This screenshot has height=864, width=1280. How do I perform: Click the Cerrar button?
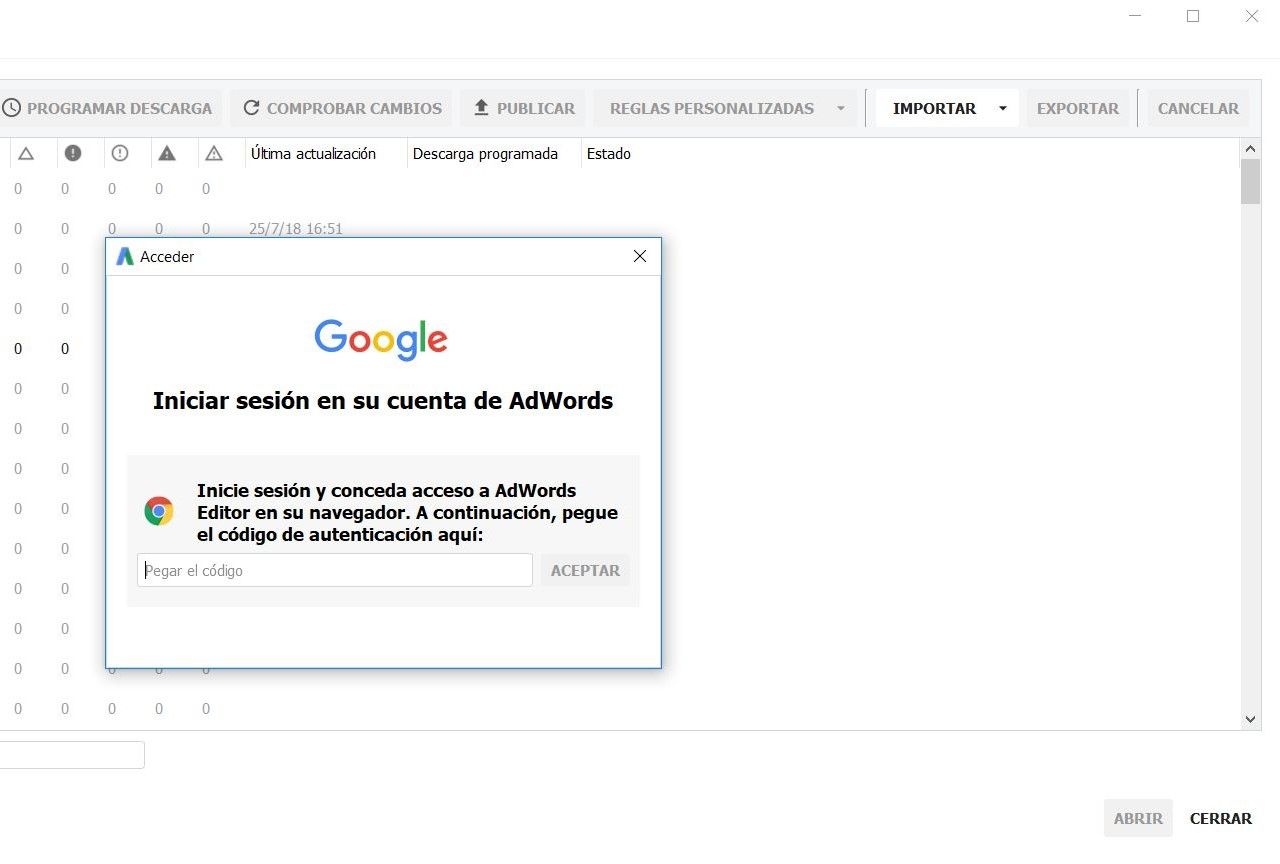pos(1221,818)
